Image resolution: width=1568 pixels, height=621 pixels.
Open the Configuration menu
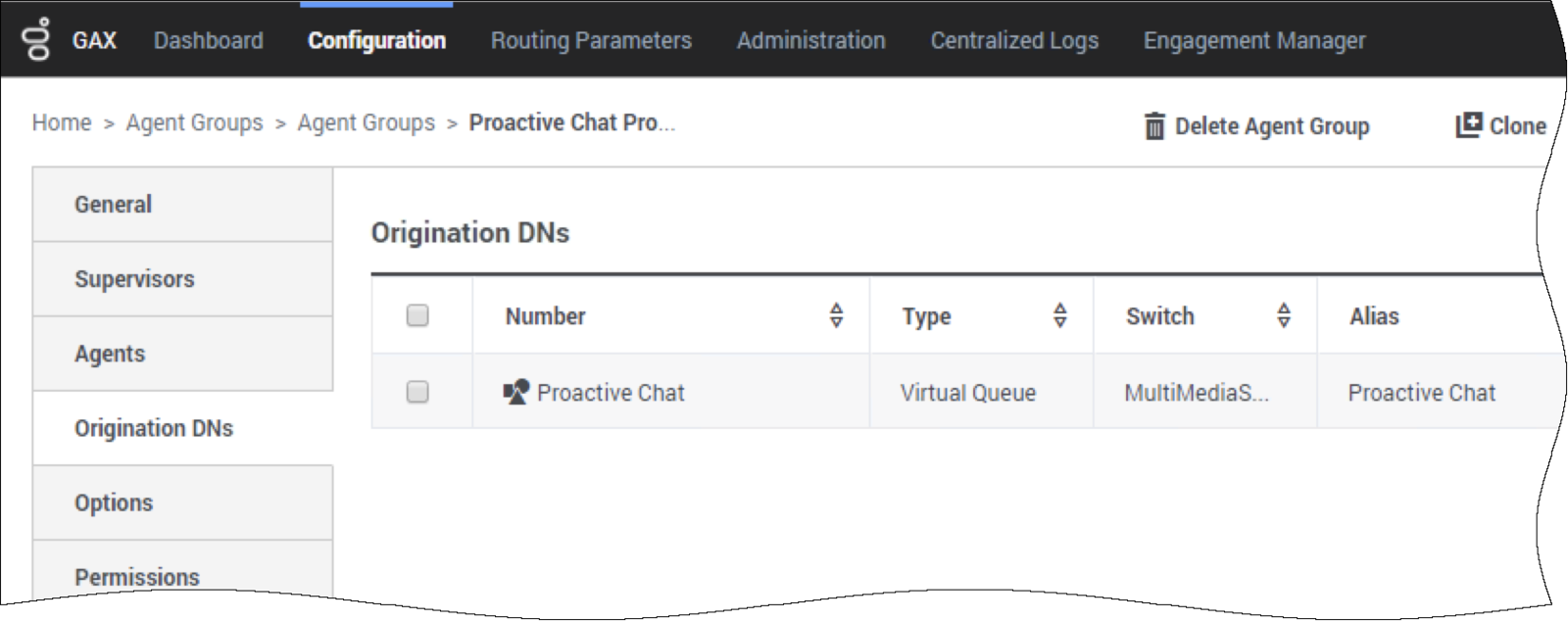click(x=376, y=40)
